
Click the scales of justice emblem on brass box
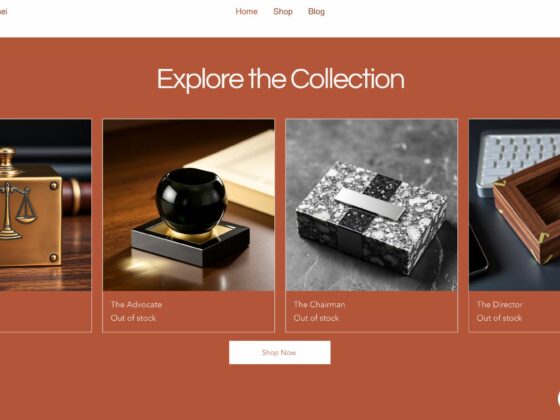17,211
